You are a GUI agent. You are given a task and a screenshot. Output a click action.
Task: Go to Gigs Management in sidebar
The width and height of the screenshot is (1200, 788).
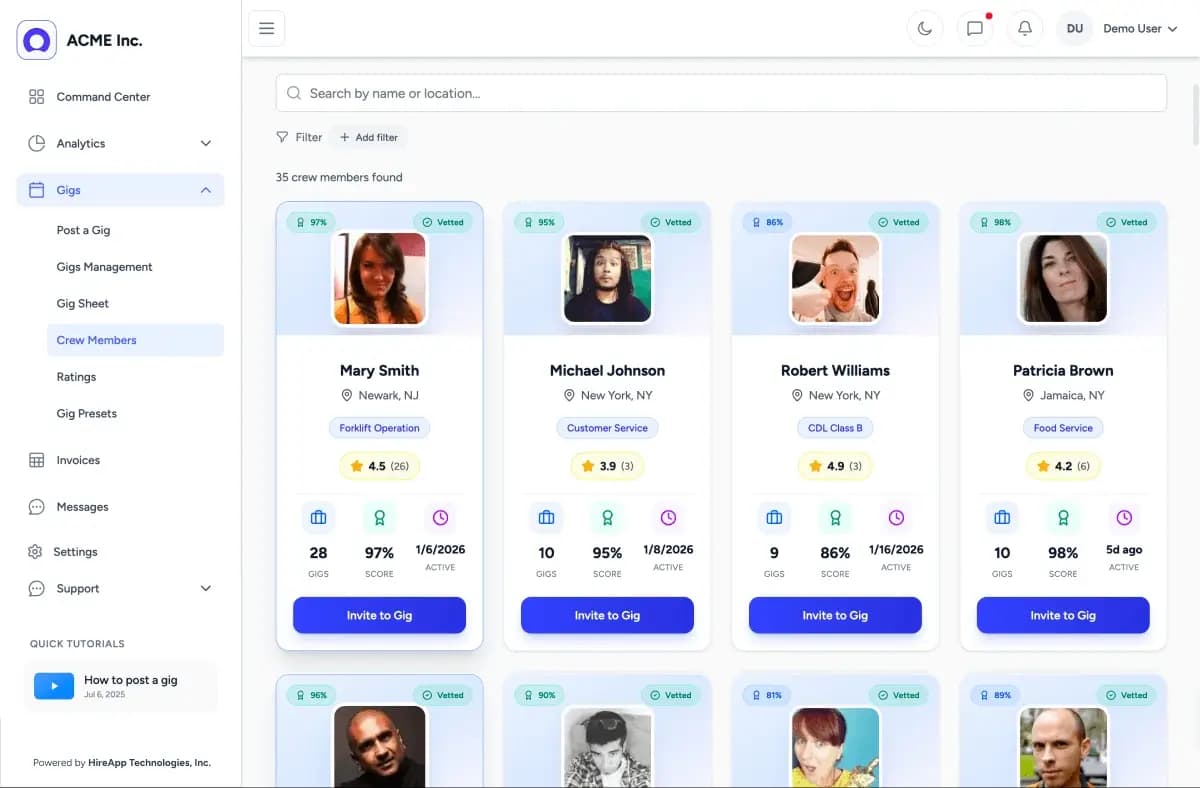coord(104,267)
